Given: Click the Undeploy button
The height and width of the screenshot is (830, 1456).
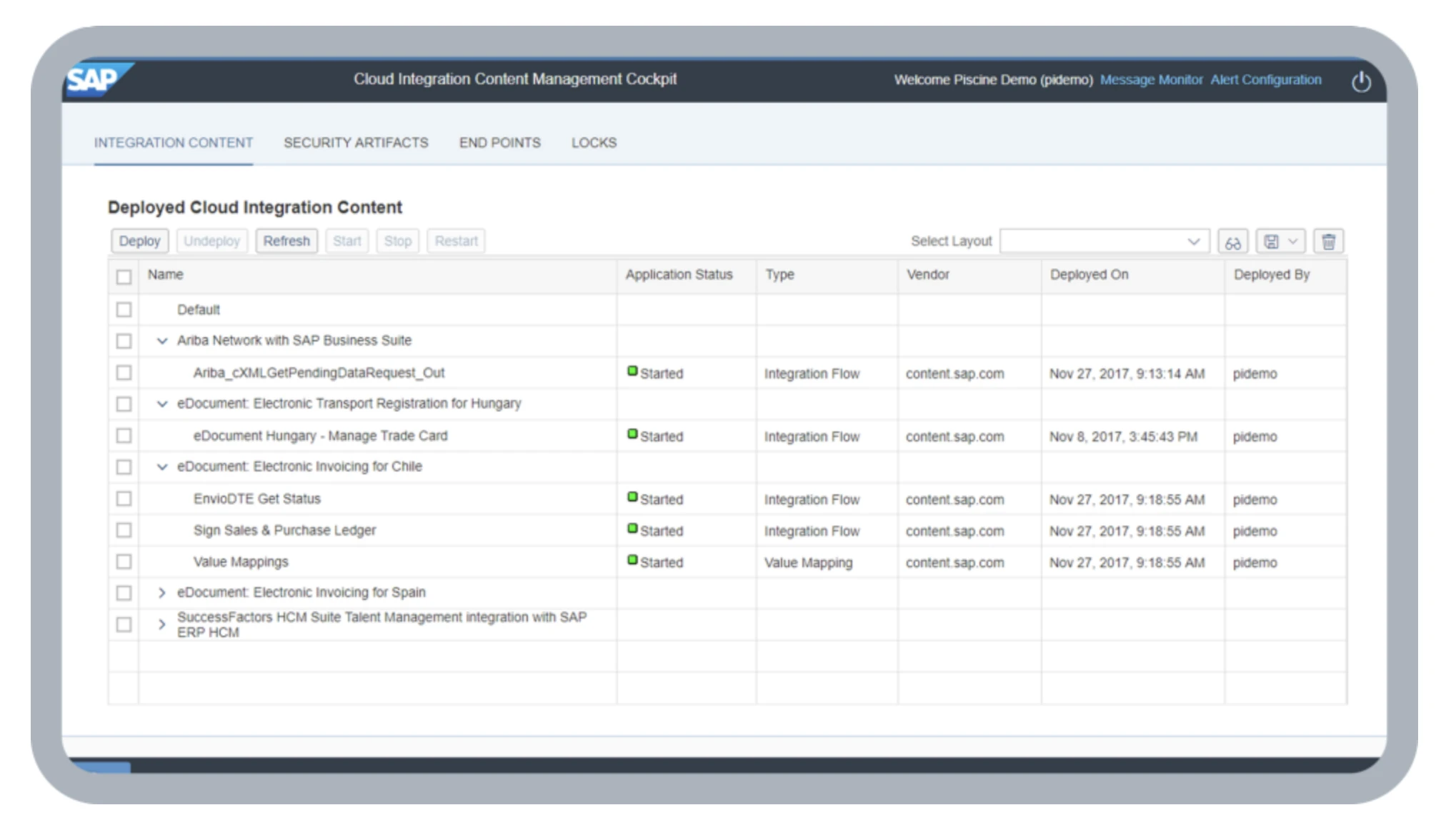Looking at the screenshot, I should tap(212, 241).
